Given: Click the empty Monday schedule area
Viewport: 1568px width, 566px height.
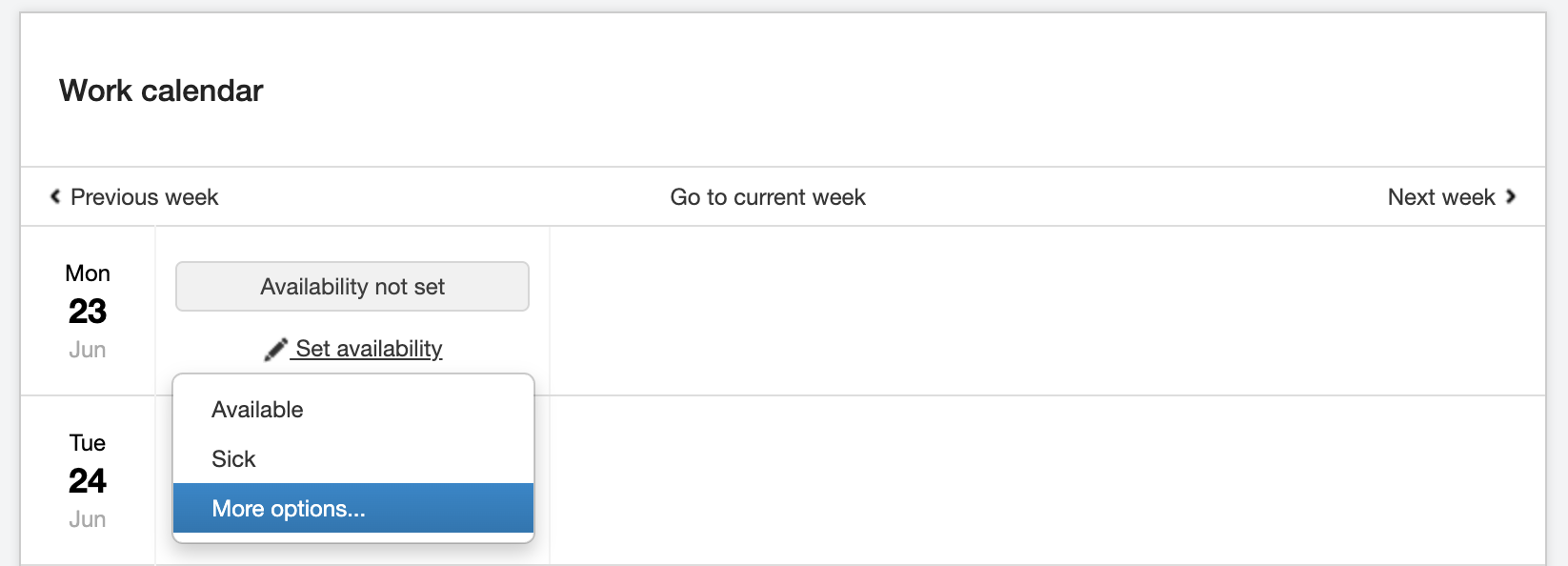Looking at the screenshot, I should [x=1046, y=311].
